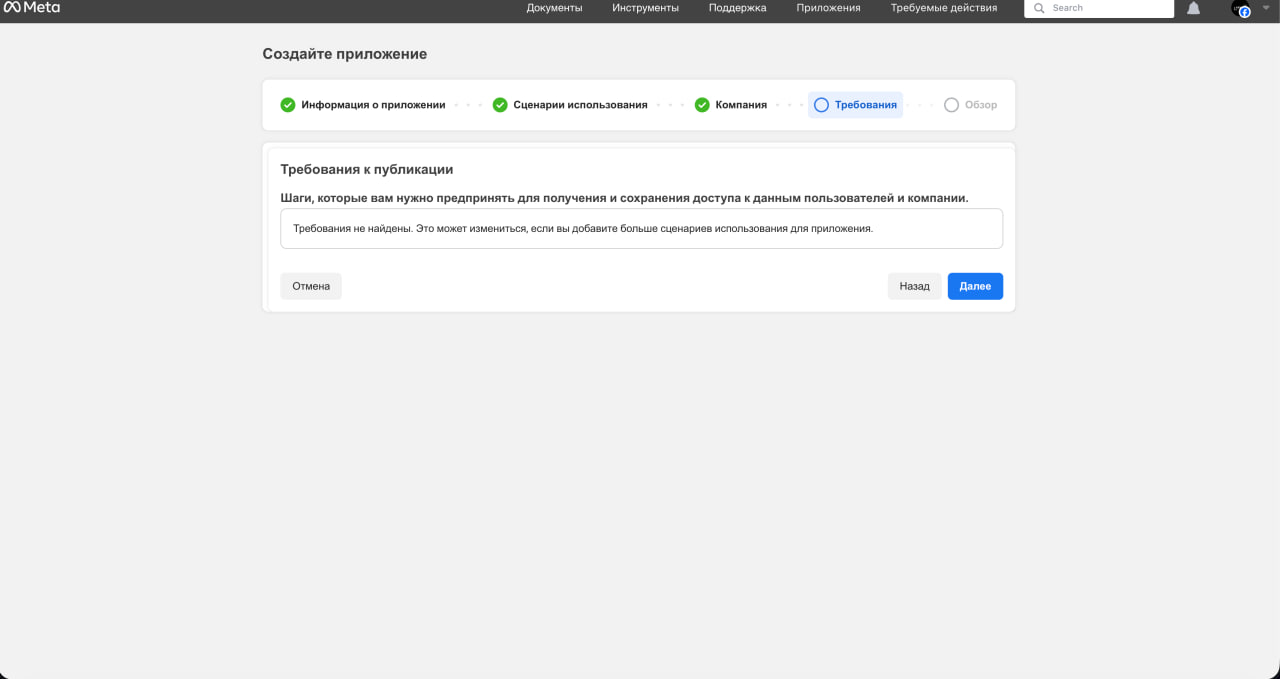Image resolution: width=1280 pixels, height=679 pixels.
Task: Click the Meta logo in the top bar
Action: [33, 9]
